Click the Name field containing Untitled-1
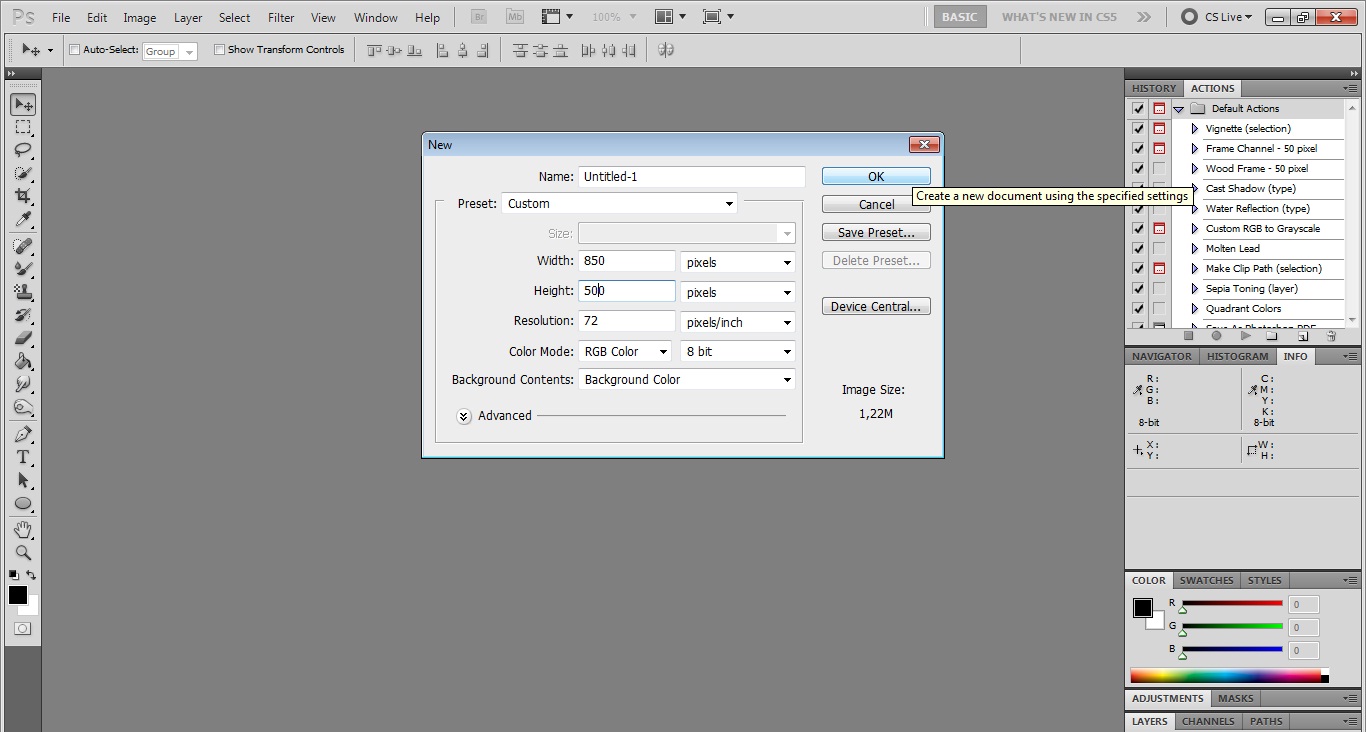This screenshot has width=1366, height=732. (691, 177)
